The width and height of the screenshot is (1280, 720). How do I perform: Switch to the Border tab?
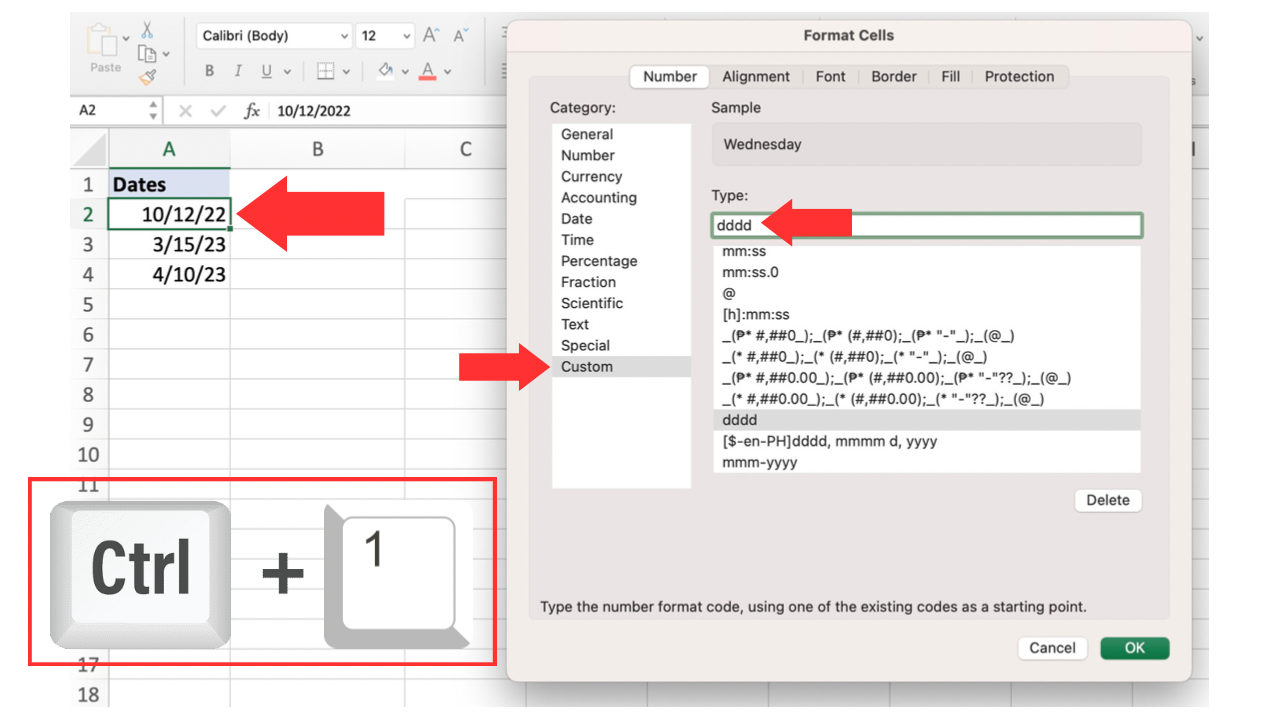tap(894, 77)
